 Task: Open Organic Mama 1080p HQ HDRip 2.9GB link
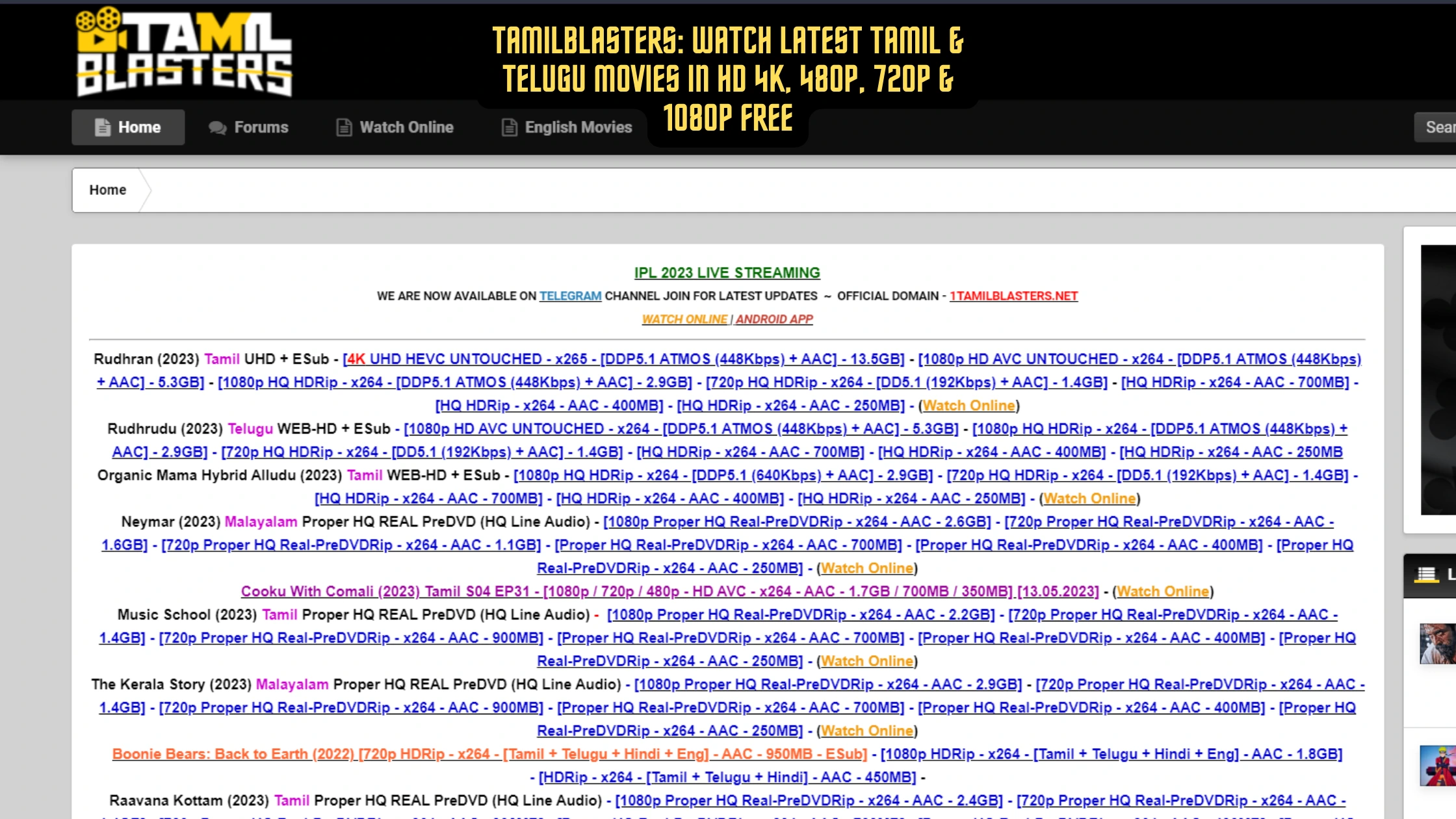tap(723, 476)
